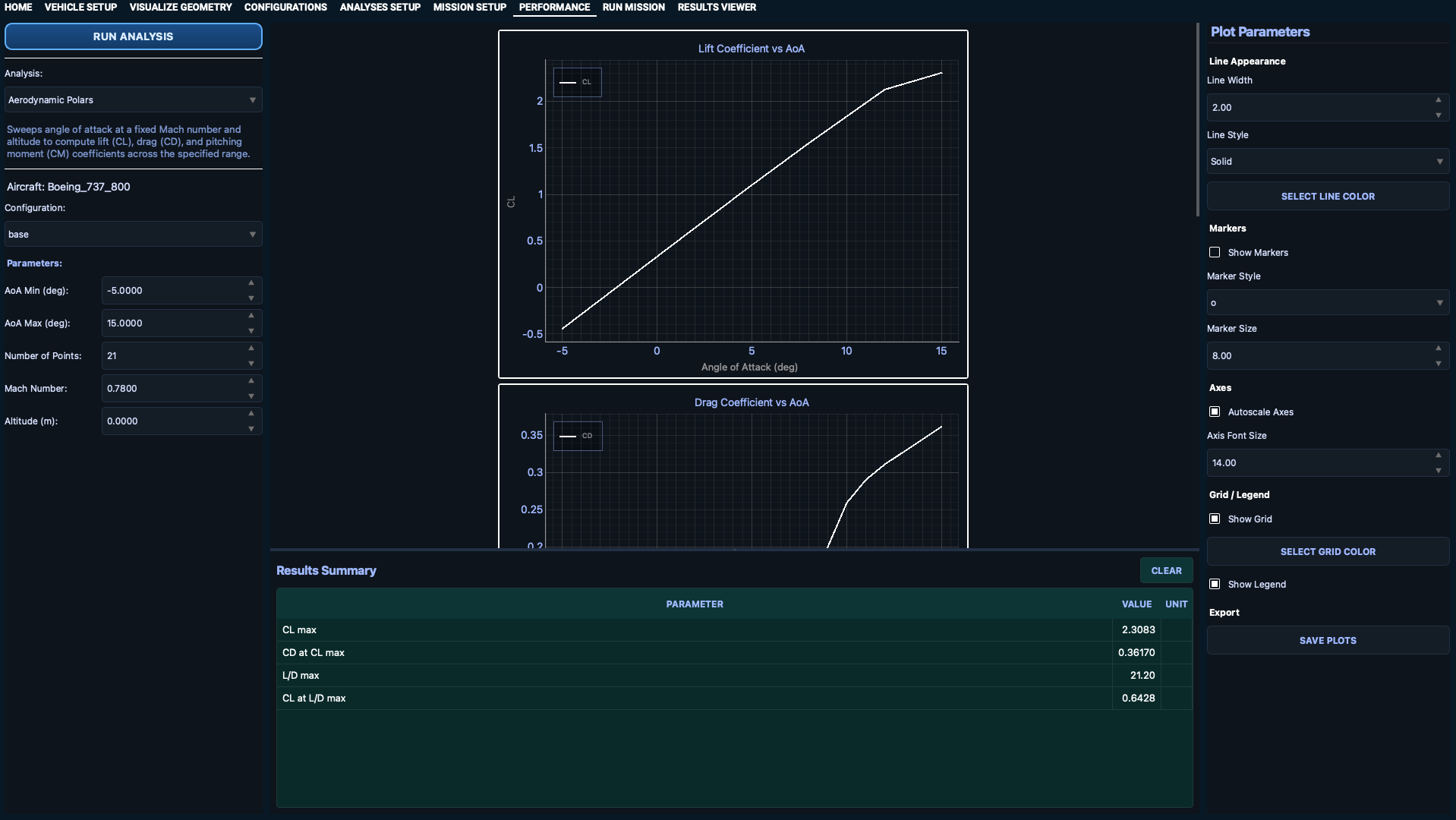
Task: Click the SAVE PLOTS button
Action: pyautogui.click(x=1328, y=641)
